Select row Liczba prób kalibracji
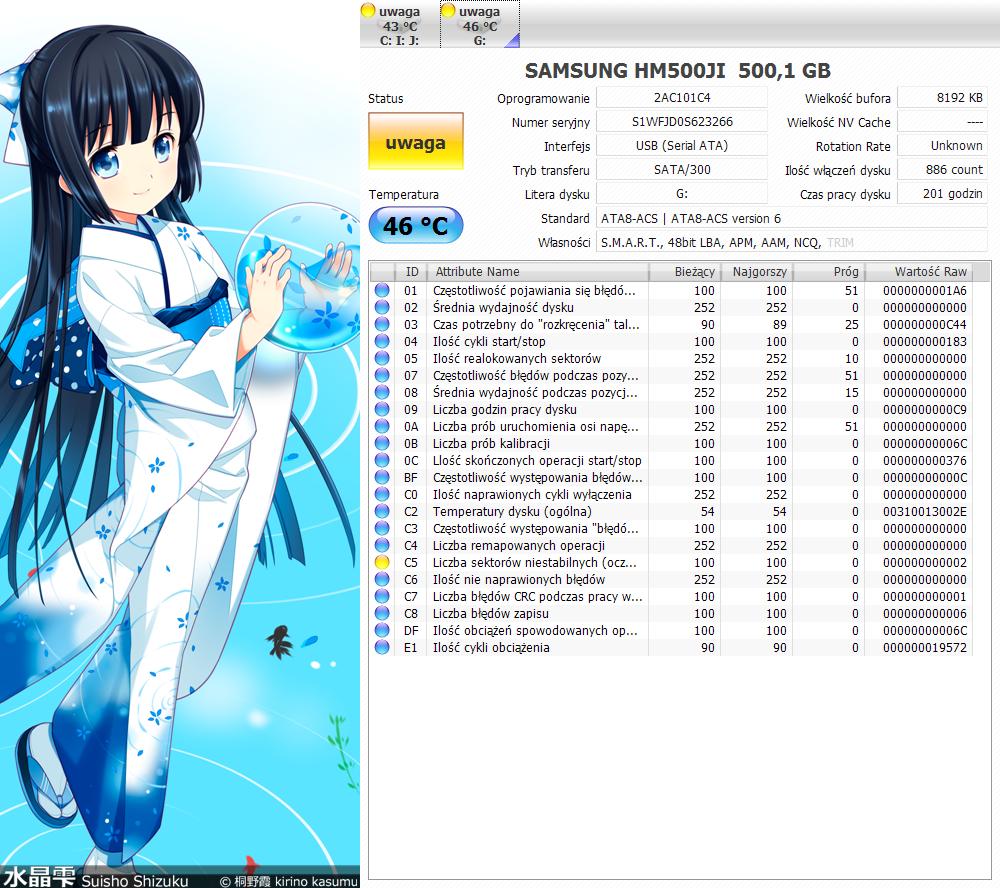Screen dimensions: 1000x888 (671, 443)
